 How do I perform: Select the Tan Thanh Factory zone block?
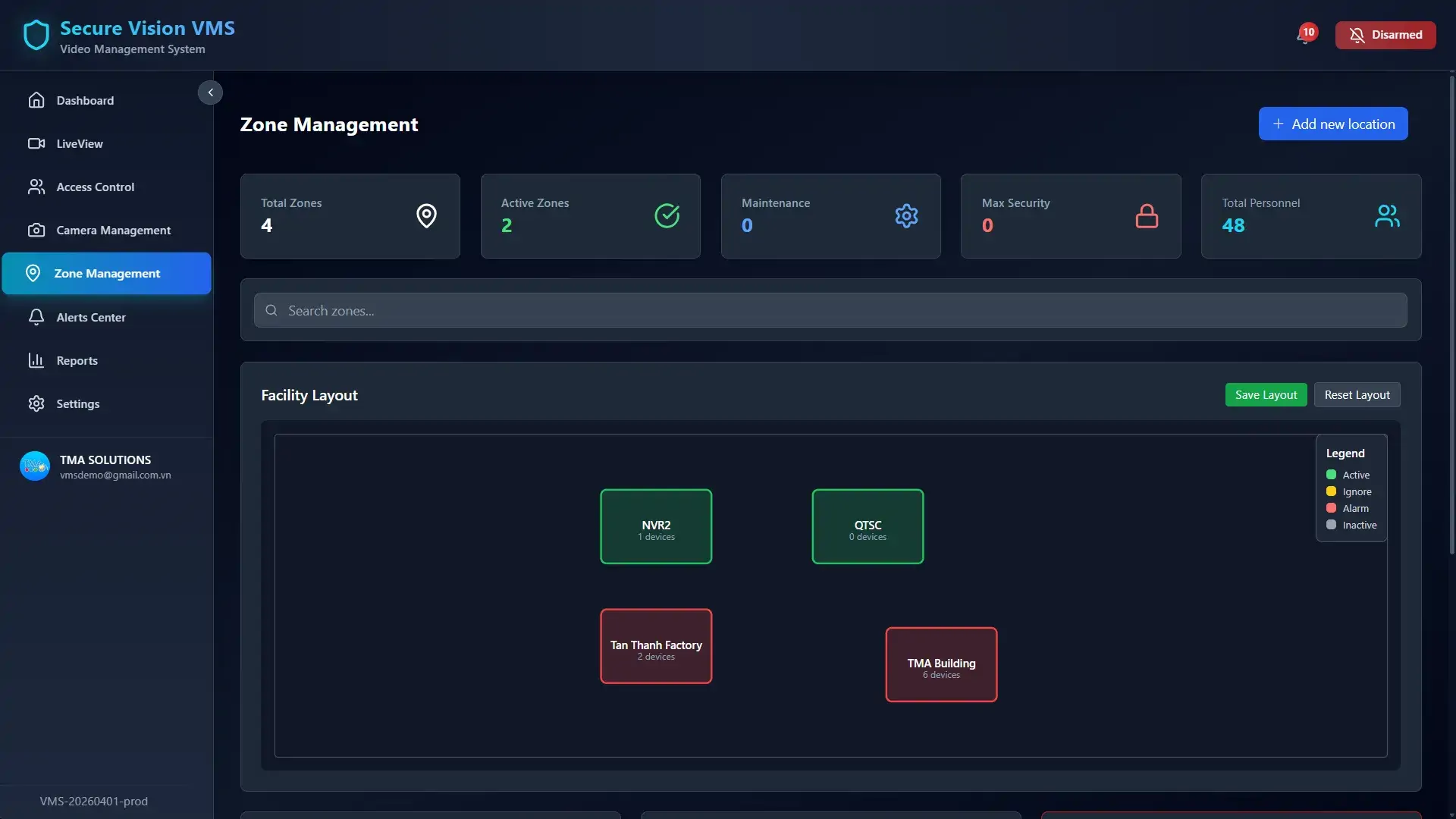point(656,646)
